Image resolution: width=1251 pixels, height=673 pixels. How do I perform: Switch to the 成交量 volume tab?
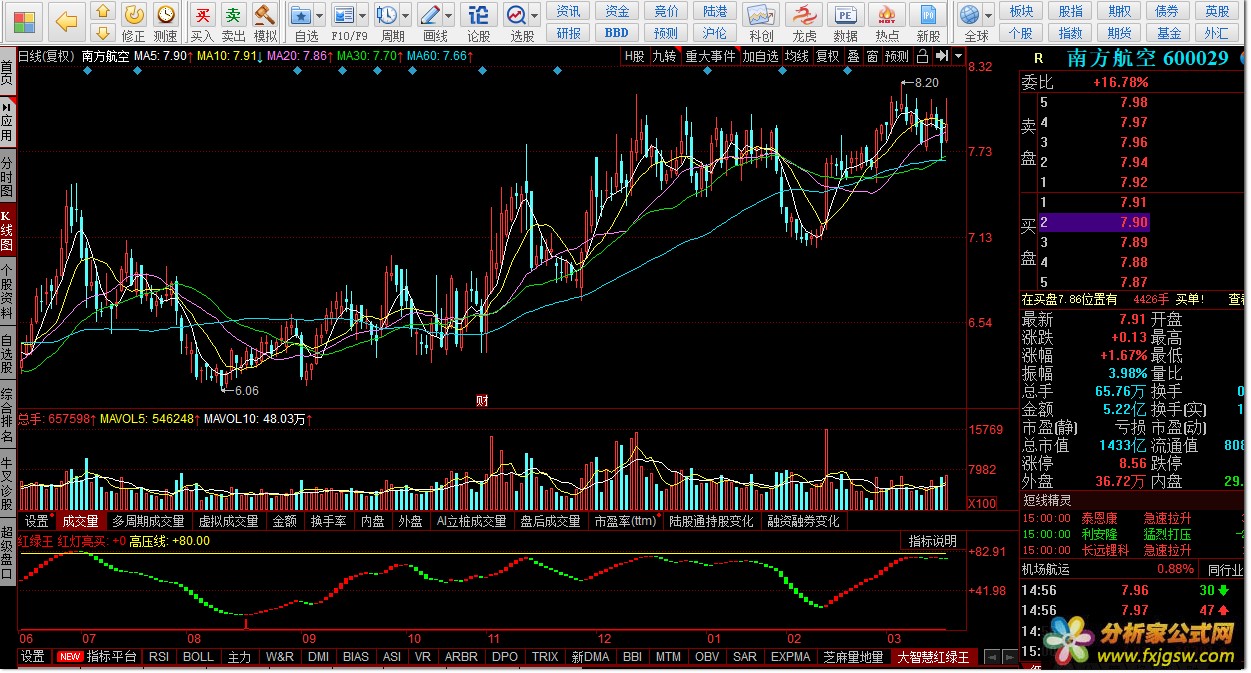(x=80, y=521)
